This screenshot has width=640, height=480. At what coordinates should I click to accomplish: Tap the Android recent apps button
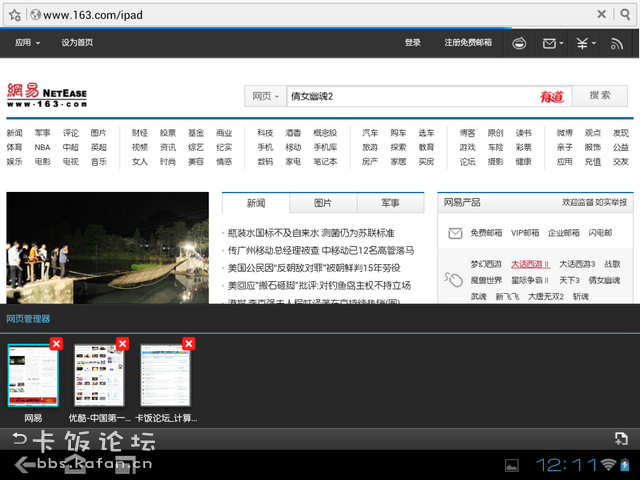(x=126, y=464)
